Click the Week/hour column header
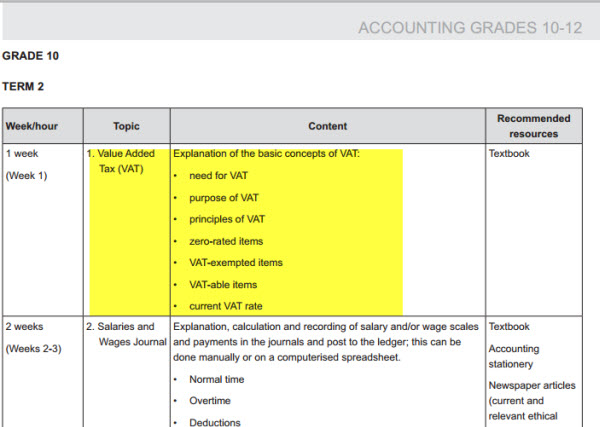600x427 pixels. [x=32, y=126]
